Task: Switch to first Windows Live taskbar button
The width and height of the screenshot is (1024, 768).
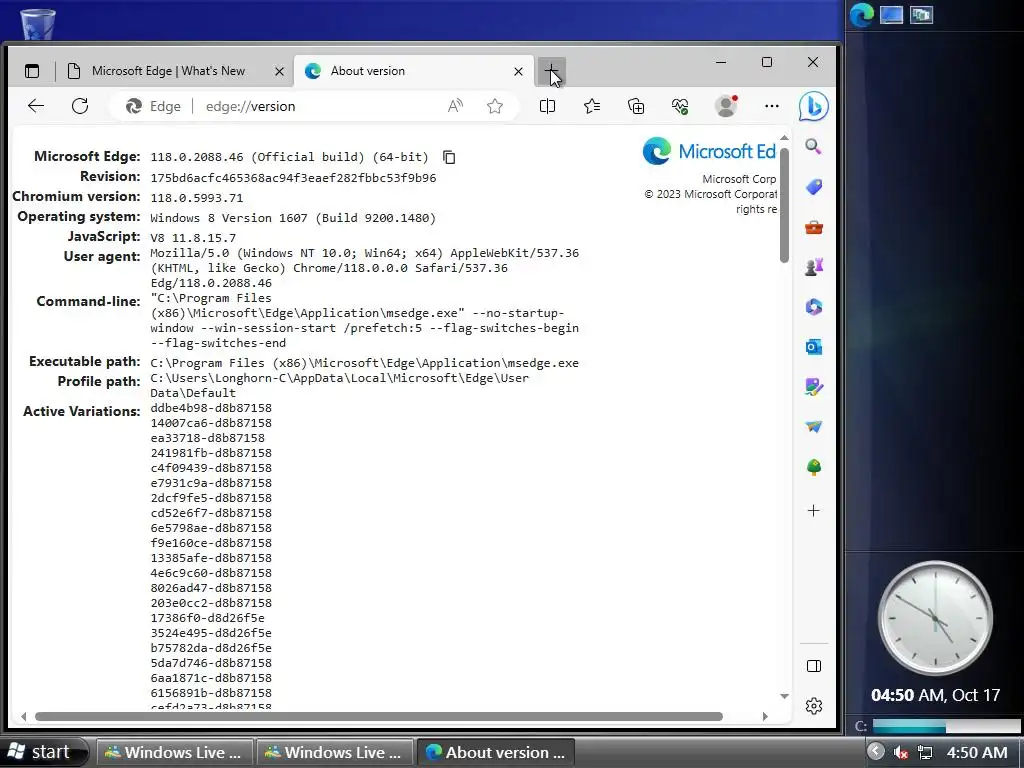Action: tap(174, 752)
